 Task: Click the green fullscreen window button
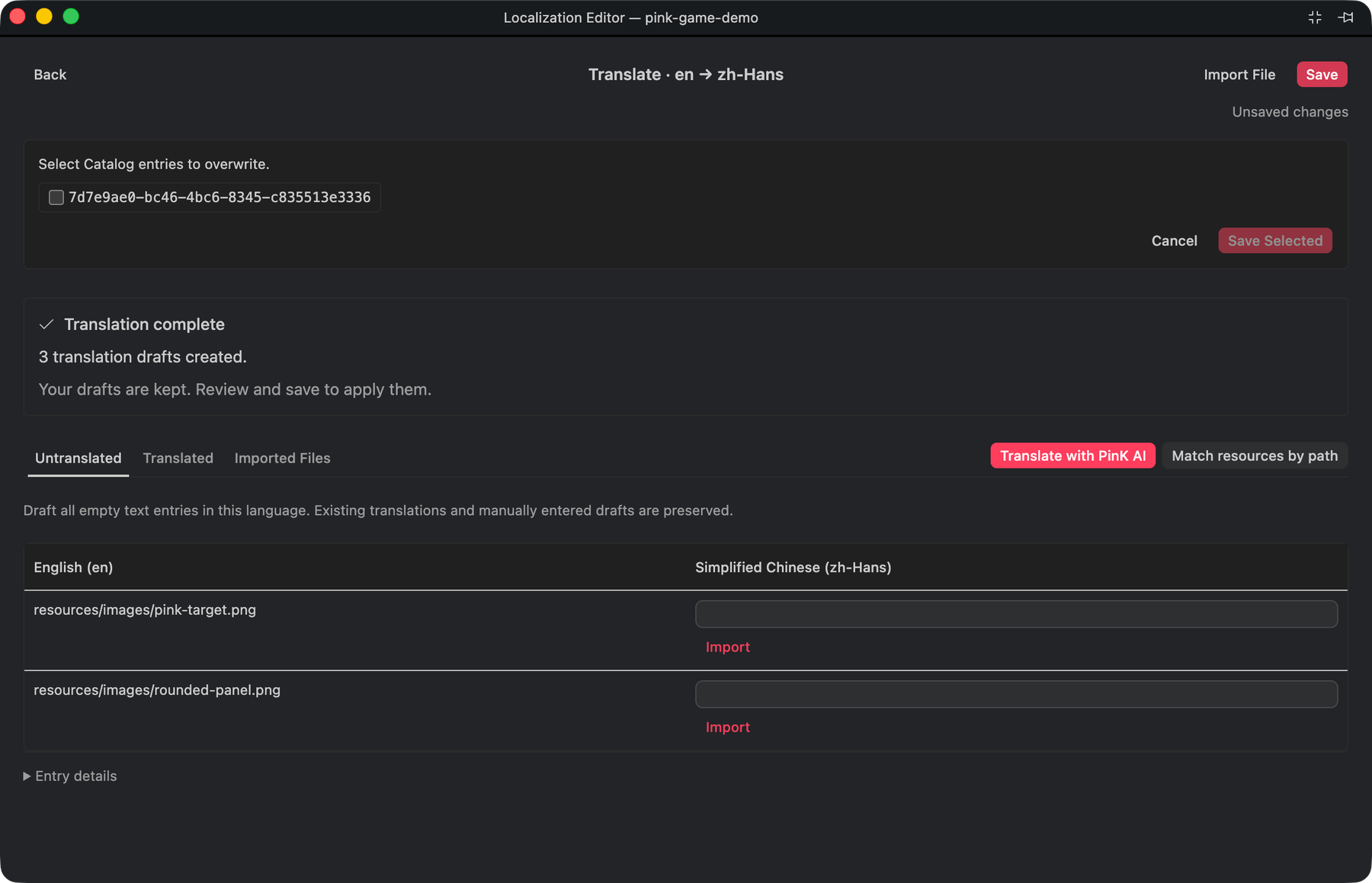point(71,16)
